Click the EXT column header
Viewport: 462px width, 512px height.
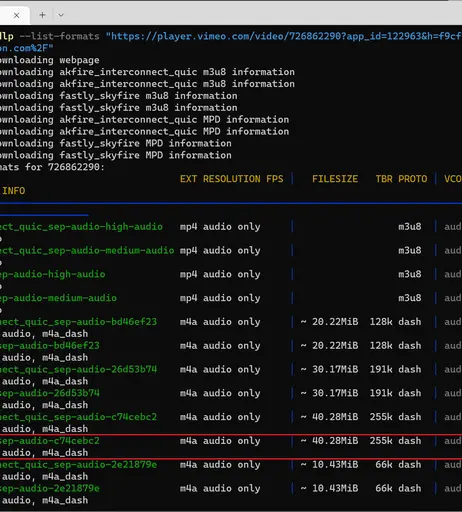188,179
